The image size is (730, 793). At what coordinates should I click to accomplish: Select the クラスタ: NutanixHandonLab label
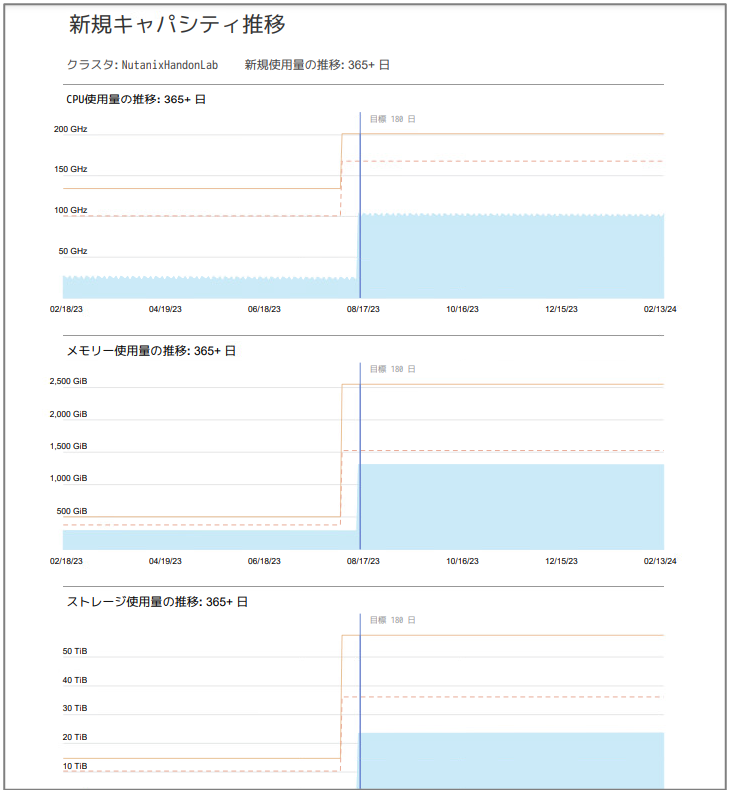click(142, 65)
